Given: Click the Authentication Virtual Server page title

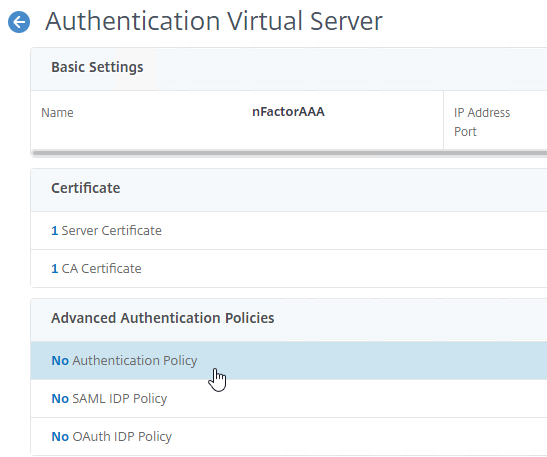Looking at the screenshot, I should [x=214, y=22].
